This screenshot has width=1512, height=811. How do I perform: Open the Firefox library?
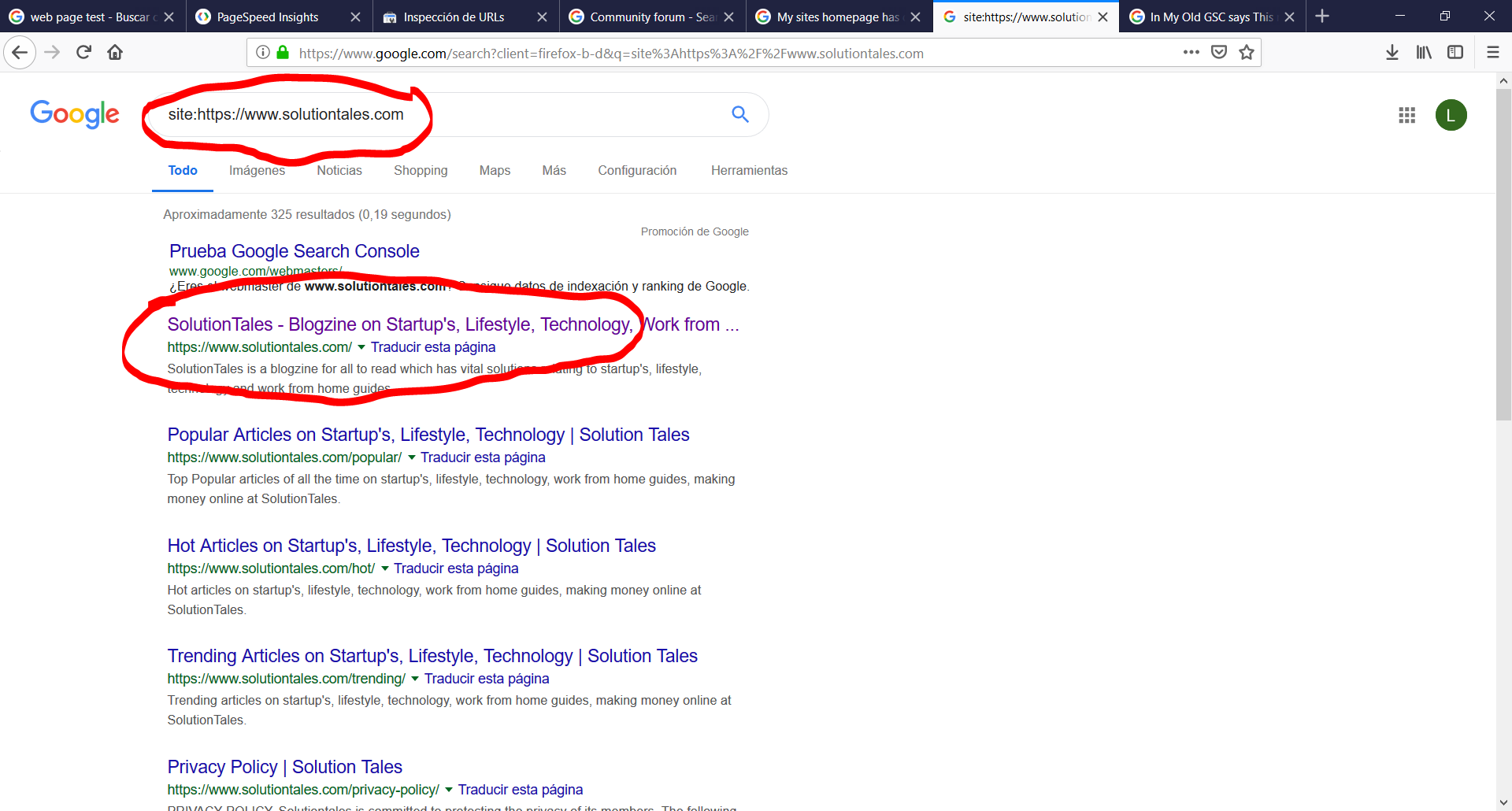click(x=1424, y=53)
